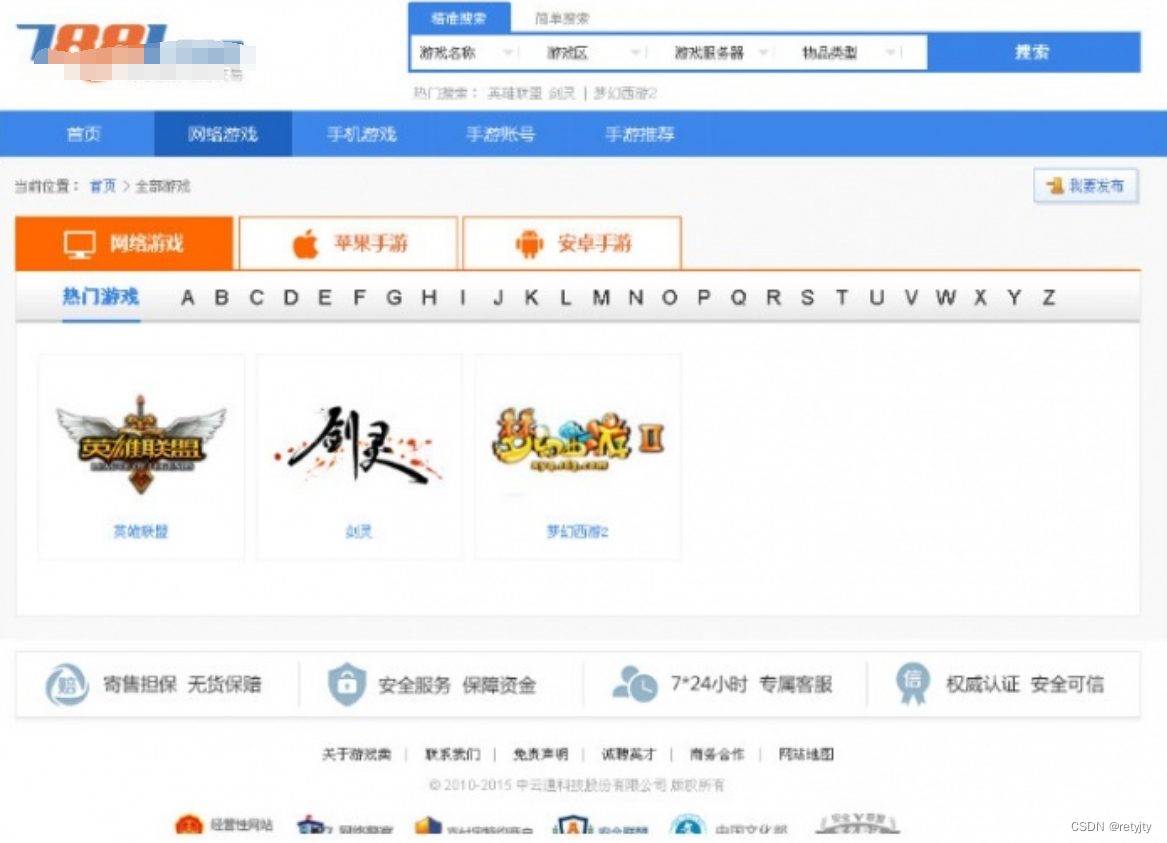Click hot search term 英雄联盟
The image size is (1167, 843).
tap(515, 94)
